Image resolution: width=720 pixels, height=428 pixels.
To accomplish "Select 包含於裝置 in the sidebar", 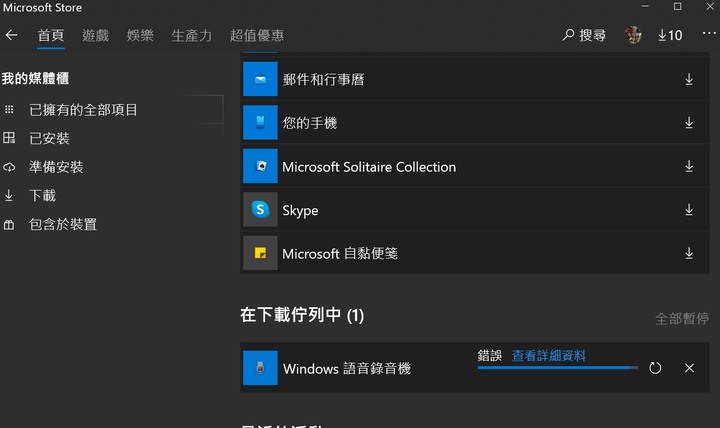I will 63,224.
